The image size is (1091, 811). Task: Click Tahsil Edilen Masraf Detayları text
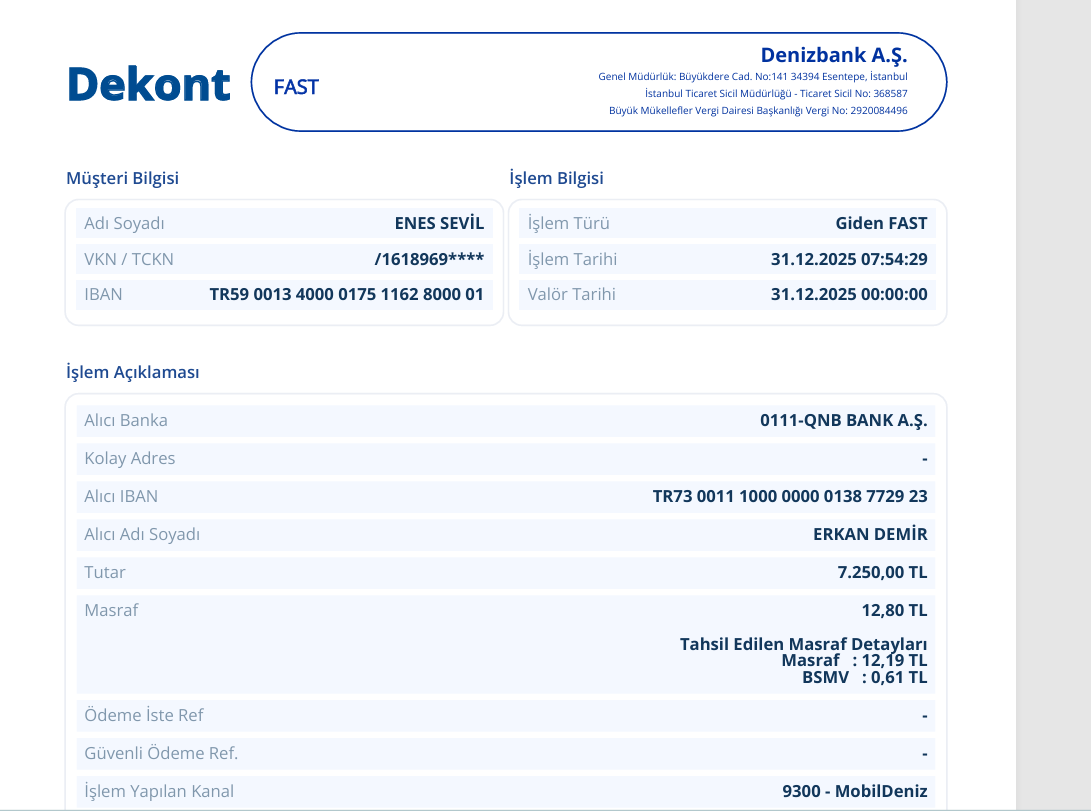point(804,644)
